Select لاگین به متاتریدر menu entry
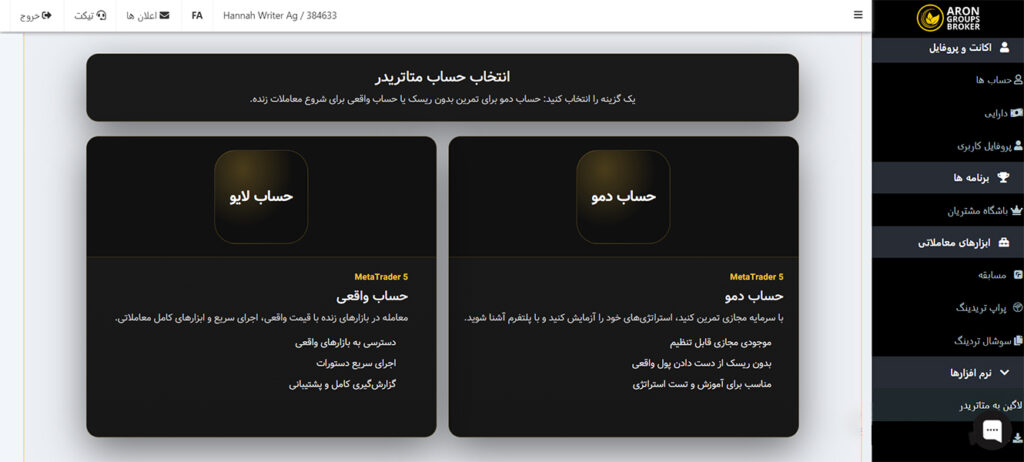The image size is (1024, 462). point(991,406)
